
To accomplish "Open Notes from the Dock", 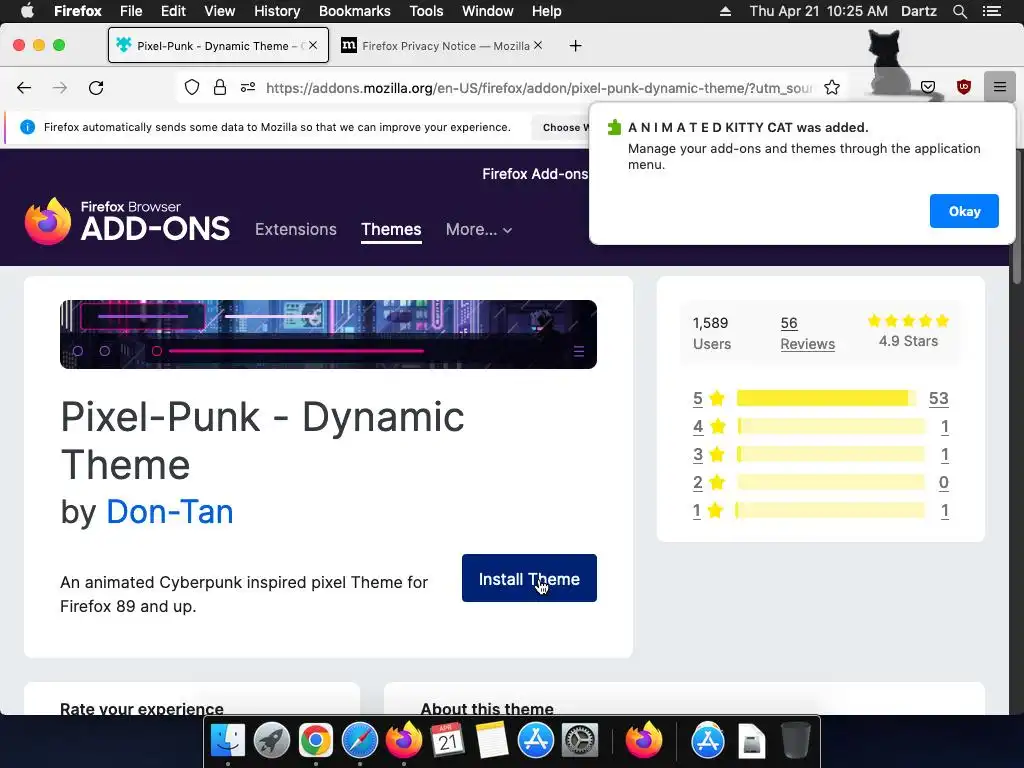I will pos(492,741).
